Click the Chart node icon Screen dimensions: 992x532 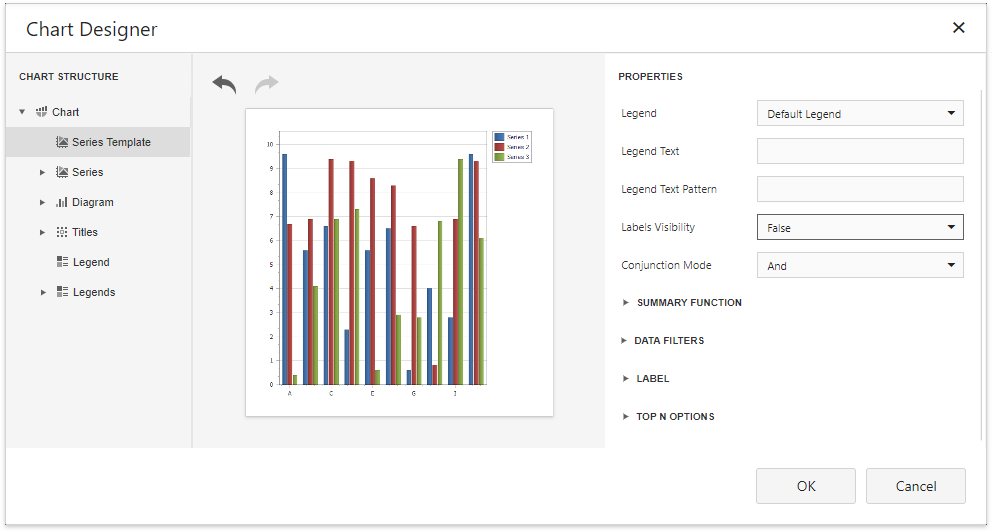coord(42,112)
